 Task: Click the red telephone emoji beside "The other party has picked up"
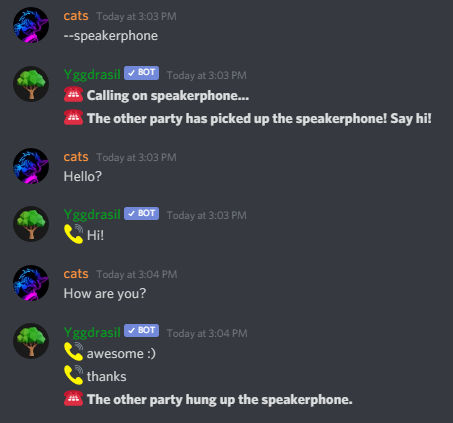coord(73,117)
